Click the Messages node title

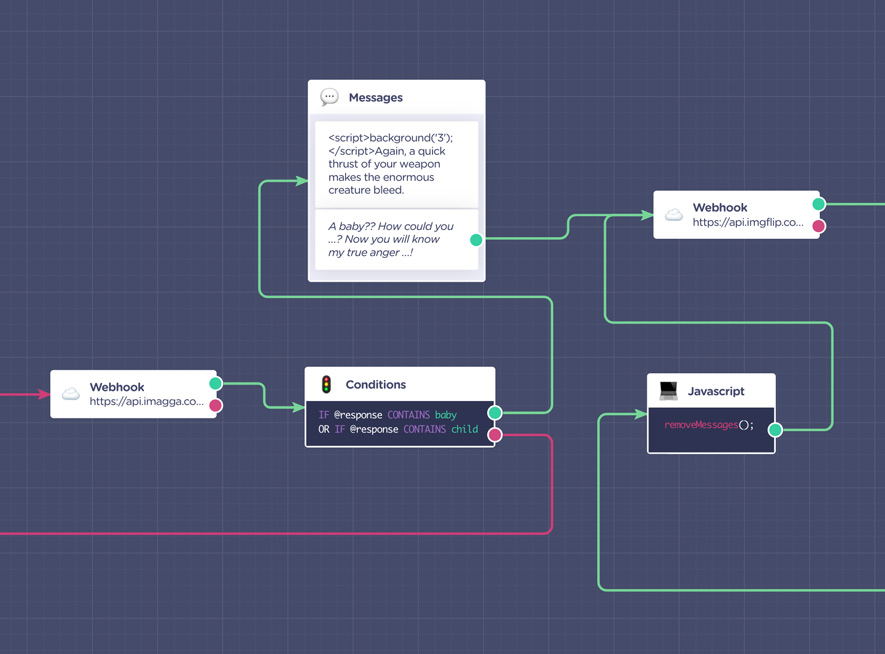tap(376, 98)
